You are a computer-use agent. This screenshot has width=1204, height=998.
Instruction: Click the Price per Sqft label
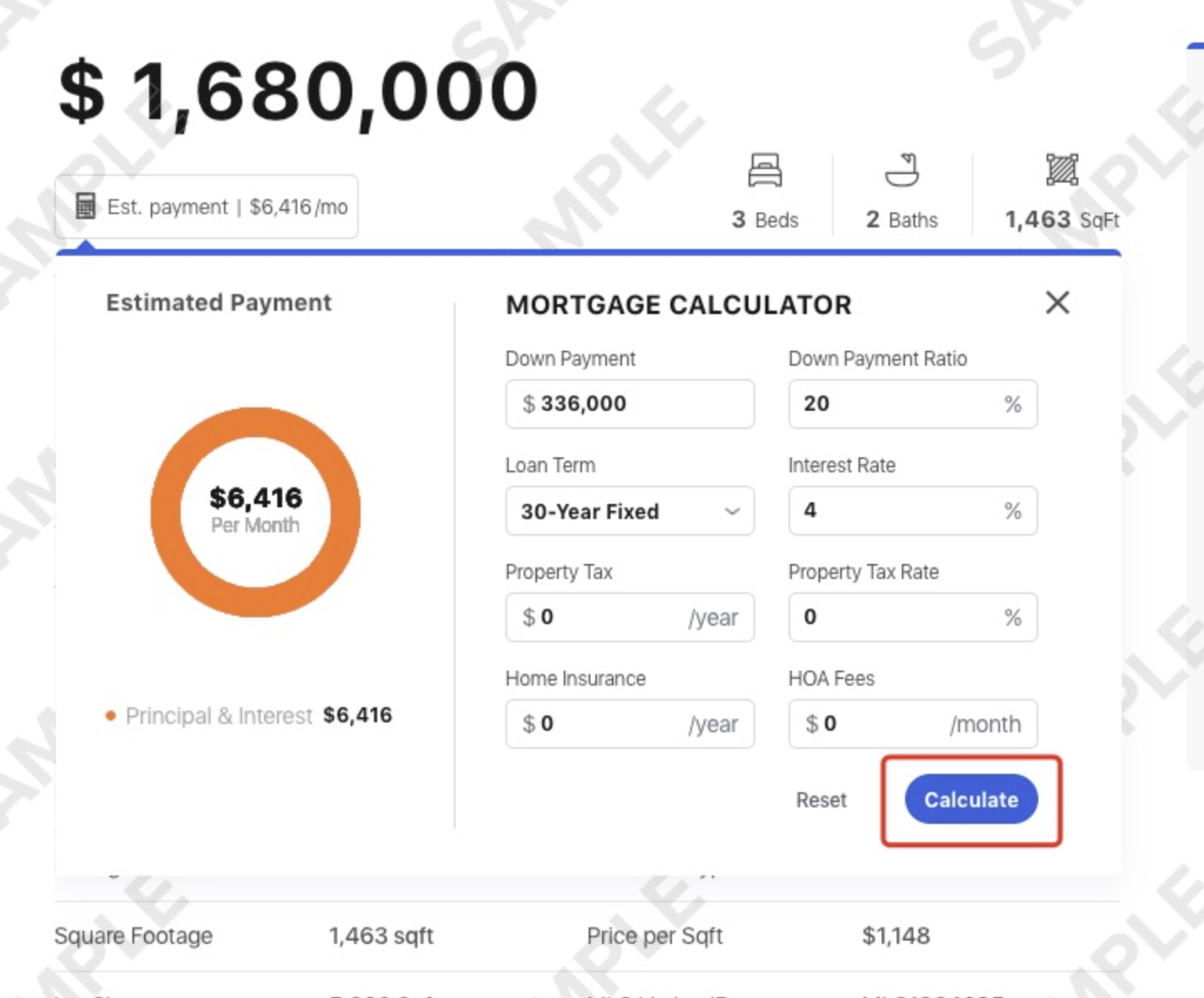pos(654,936)
